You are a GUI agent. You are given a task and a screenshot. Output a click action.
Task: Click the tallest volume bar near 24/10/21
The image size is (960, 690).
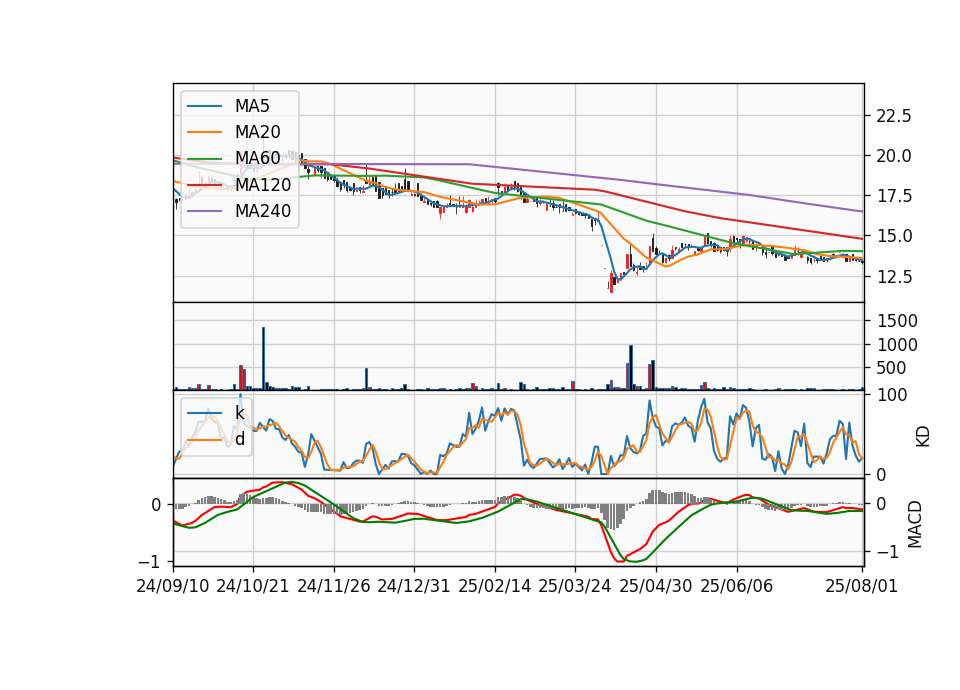click(263, 358)
